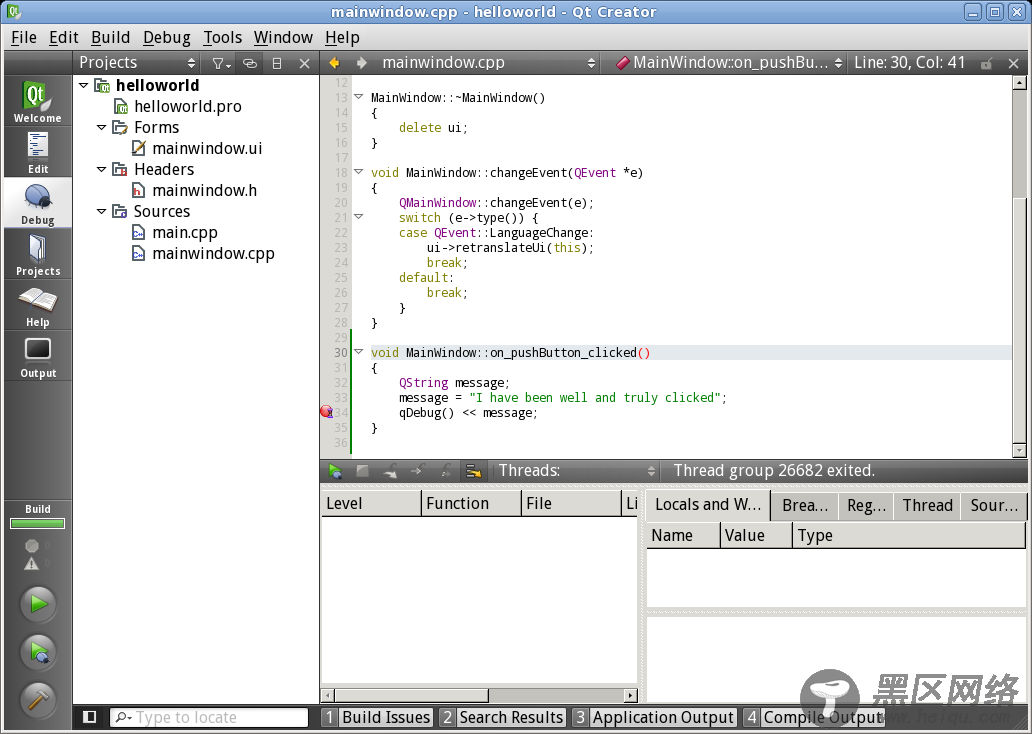This screenshot has width=1032, height=734.
Task: Fold the on_pushButton_clicked function
Action: (359, 352)
